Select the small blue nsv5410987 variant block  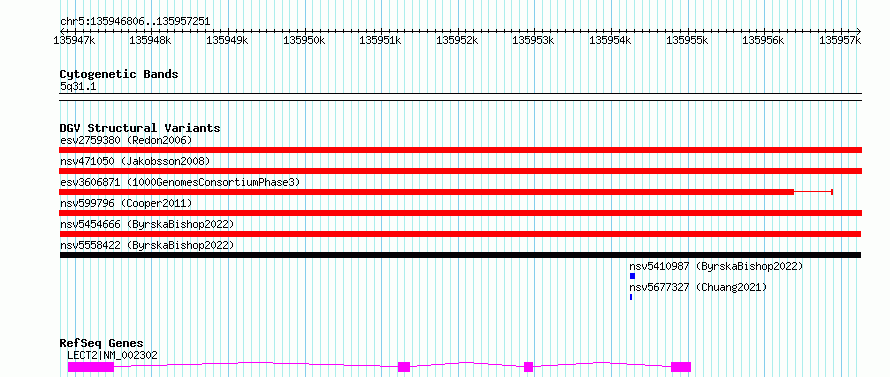tap(632, 276)
